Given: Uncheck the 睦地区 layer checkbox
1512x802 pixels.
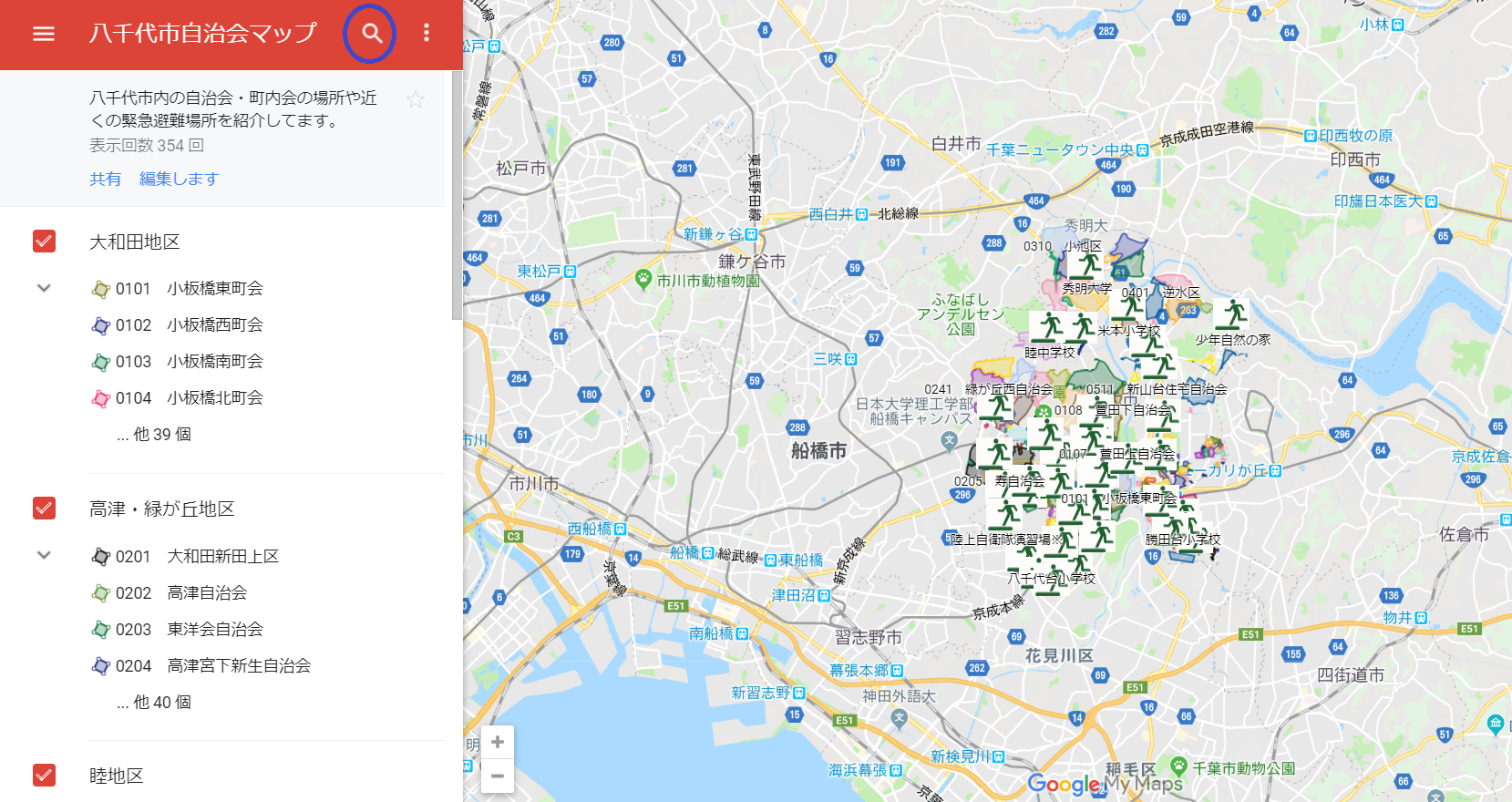Looking at the screenshot, I should 44,776.
